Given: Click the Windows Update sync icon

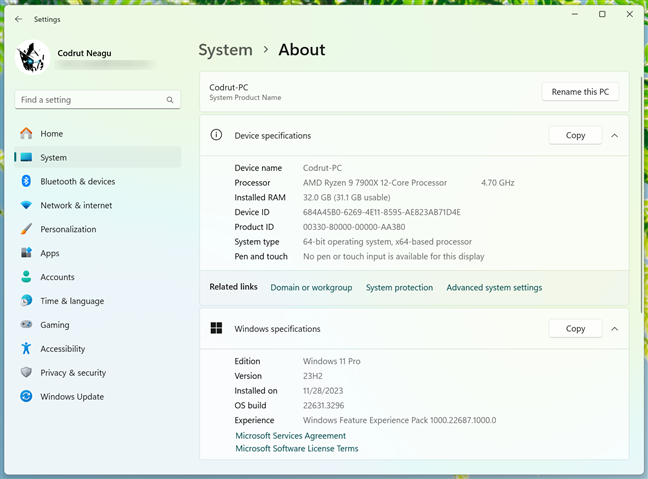Looking at the screenshot, I should (x=26, y=396).
